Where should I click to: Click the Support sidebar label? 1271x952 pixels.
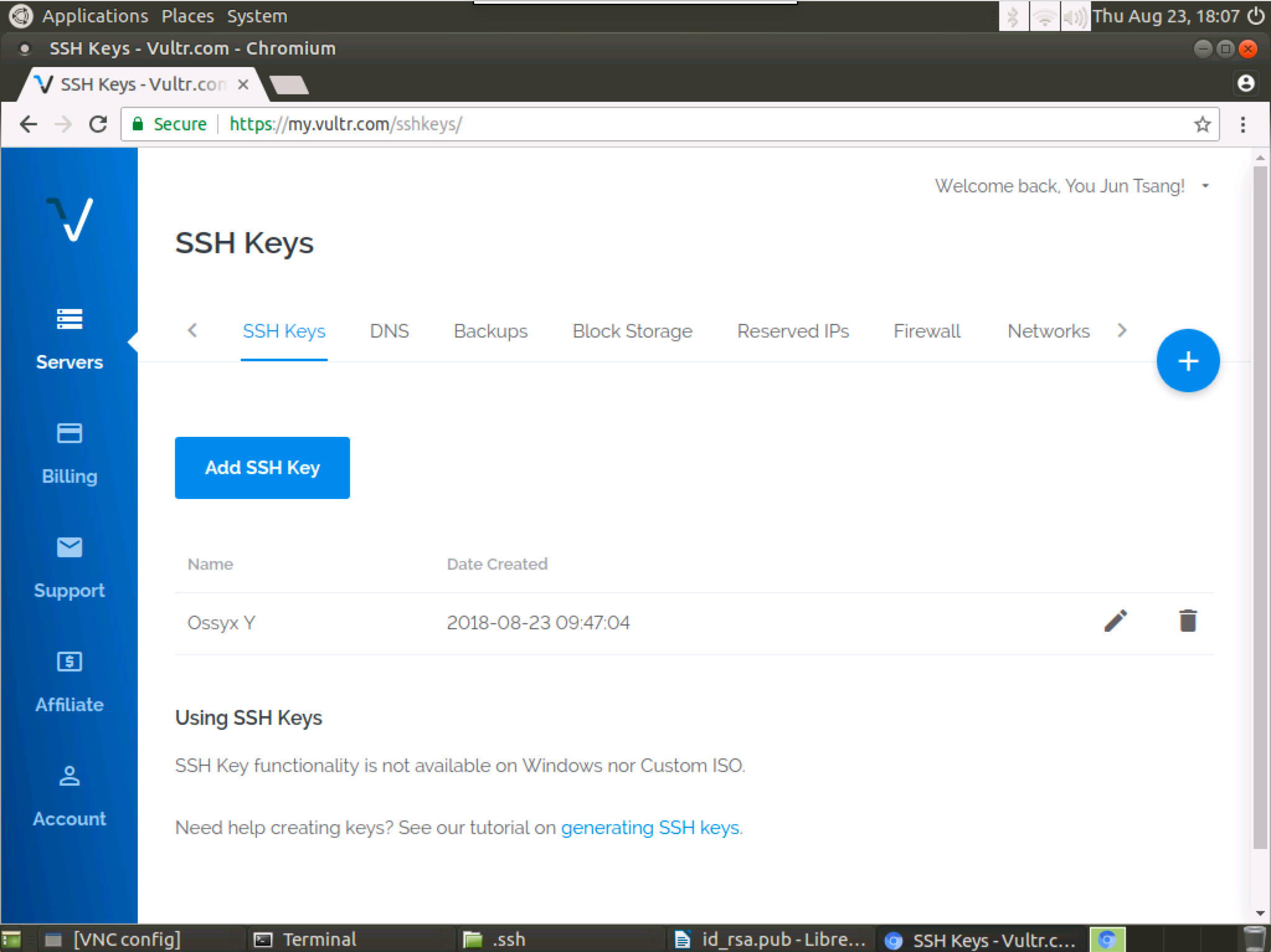(x=70, y=591)
